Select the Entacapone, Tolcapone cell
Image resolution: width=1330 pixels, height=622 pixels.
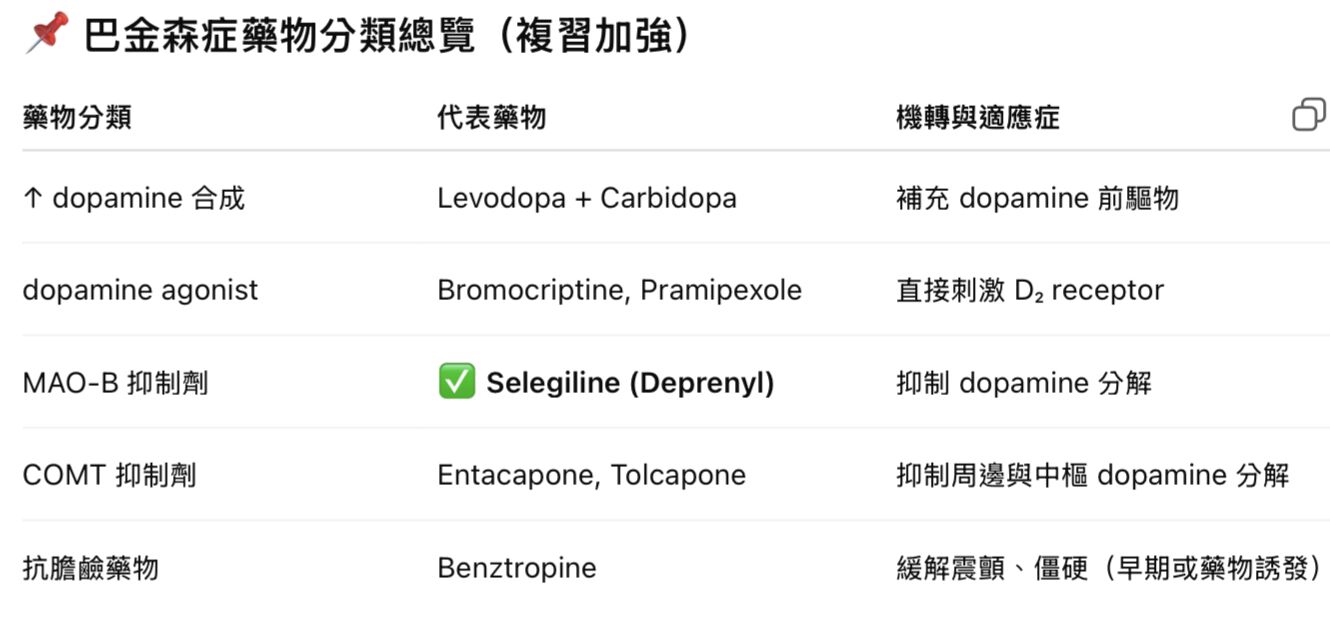(x=591, y=475)
